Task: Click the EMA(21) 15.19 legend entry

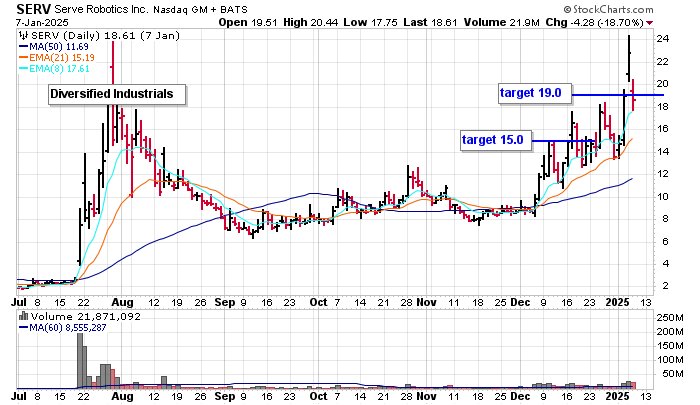Action: coord(57,58)
